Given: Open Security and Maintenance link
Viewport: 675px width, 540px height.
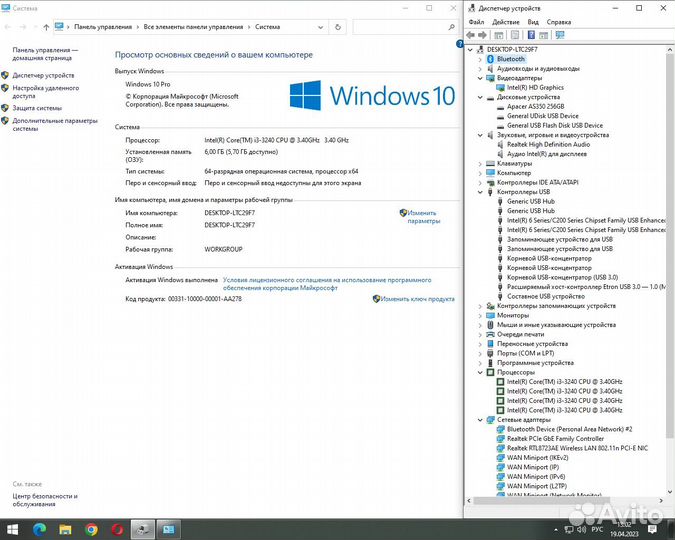Looking at the screenshot, I should (x=45, y=500).
